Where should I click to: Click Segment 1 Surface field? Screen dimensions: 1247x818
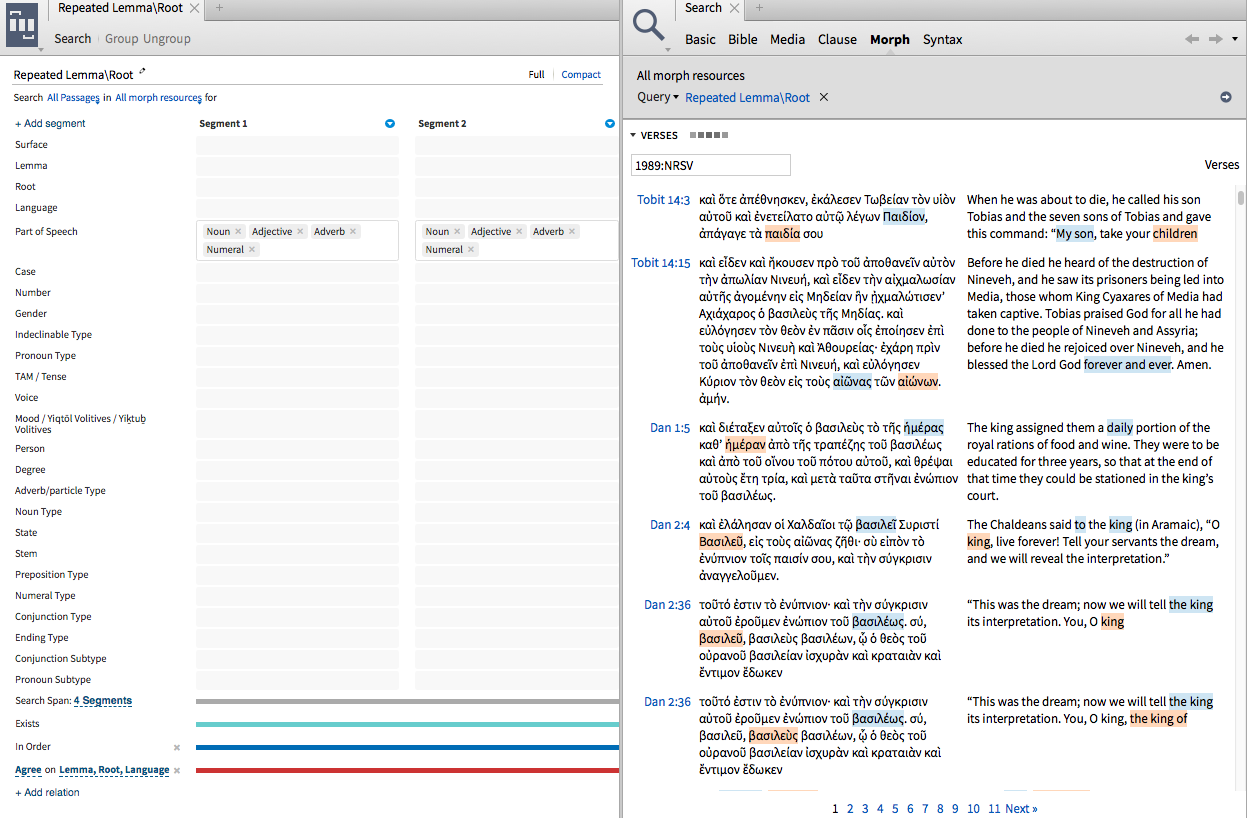[297, 145]
